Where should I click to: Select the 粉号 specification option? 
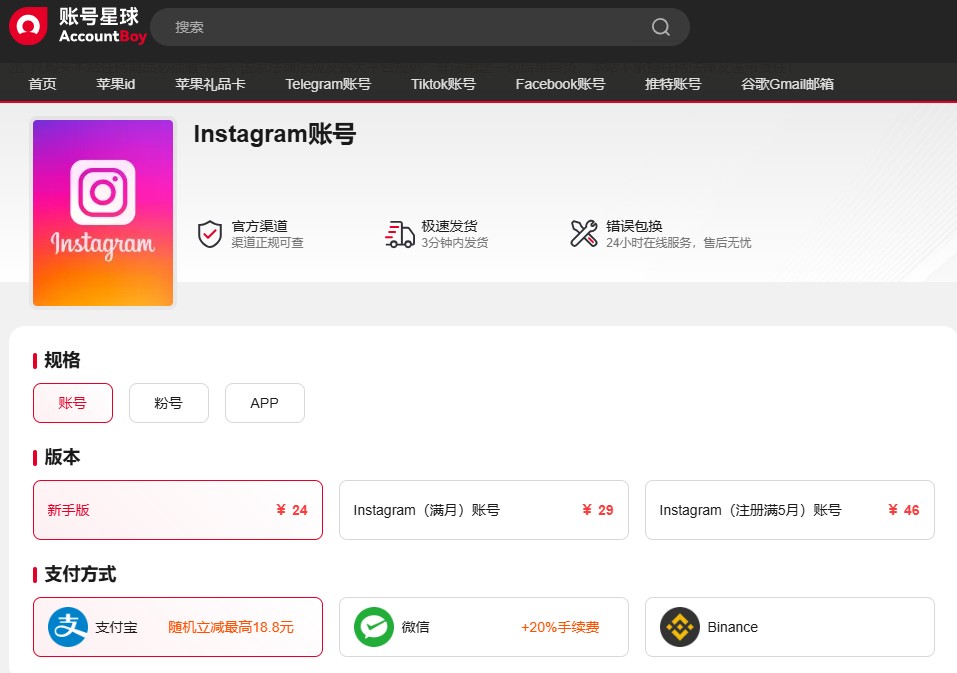(x=168, y=403)
